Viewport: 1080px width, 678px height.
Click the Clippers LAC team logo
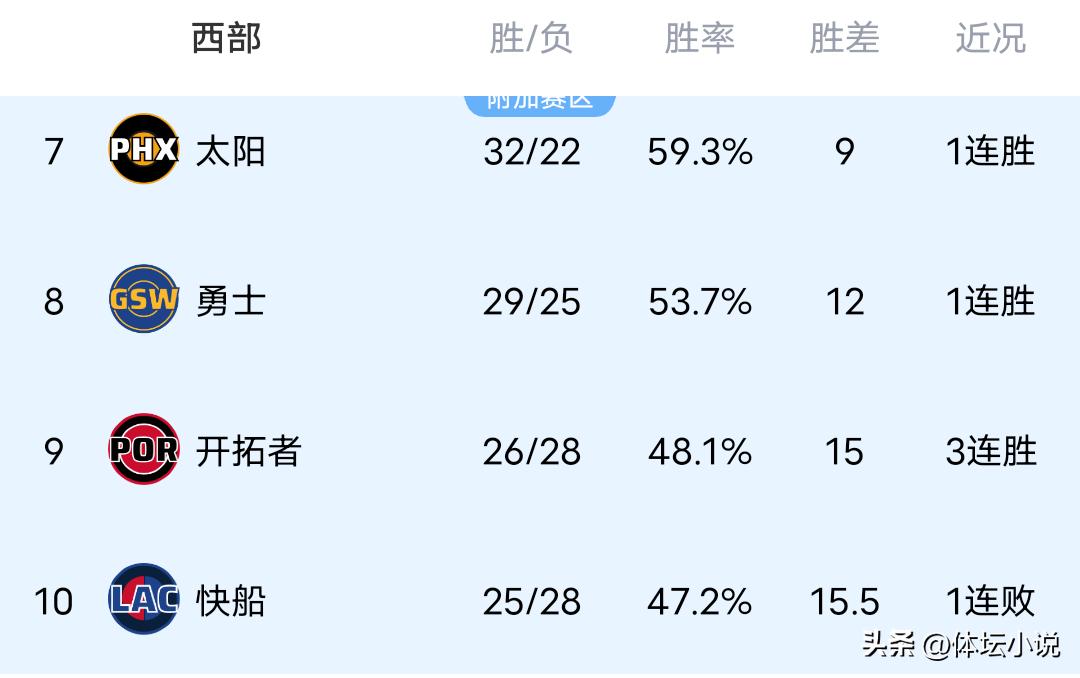coord(144,600)
